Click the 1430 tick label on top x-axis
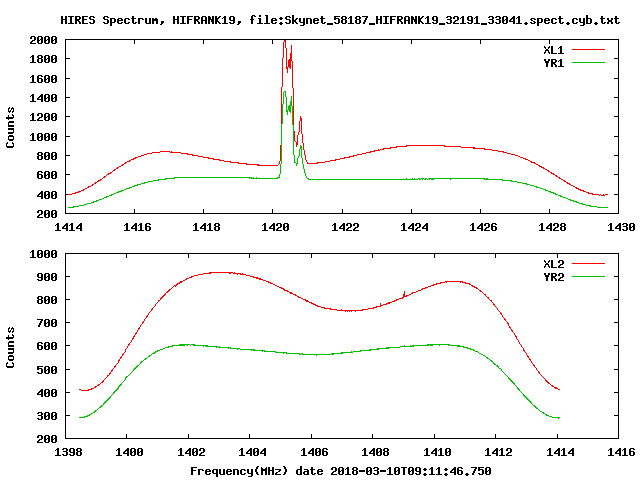The width and height of the screenshot is (640, 480). tap(621, 227)
